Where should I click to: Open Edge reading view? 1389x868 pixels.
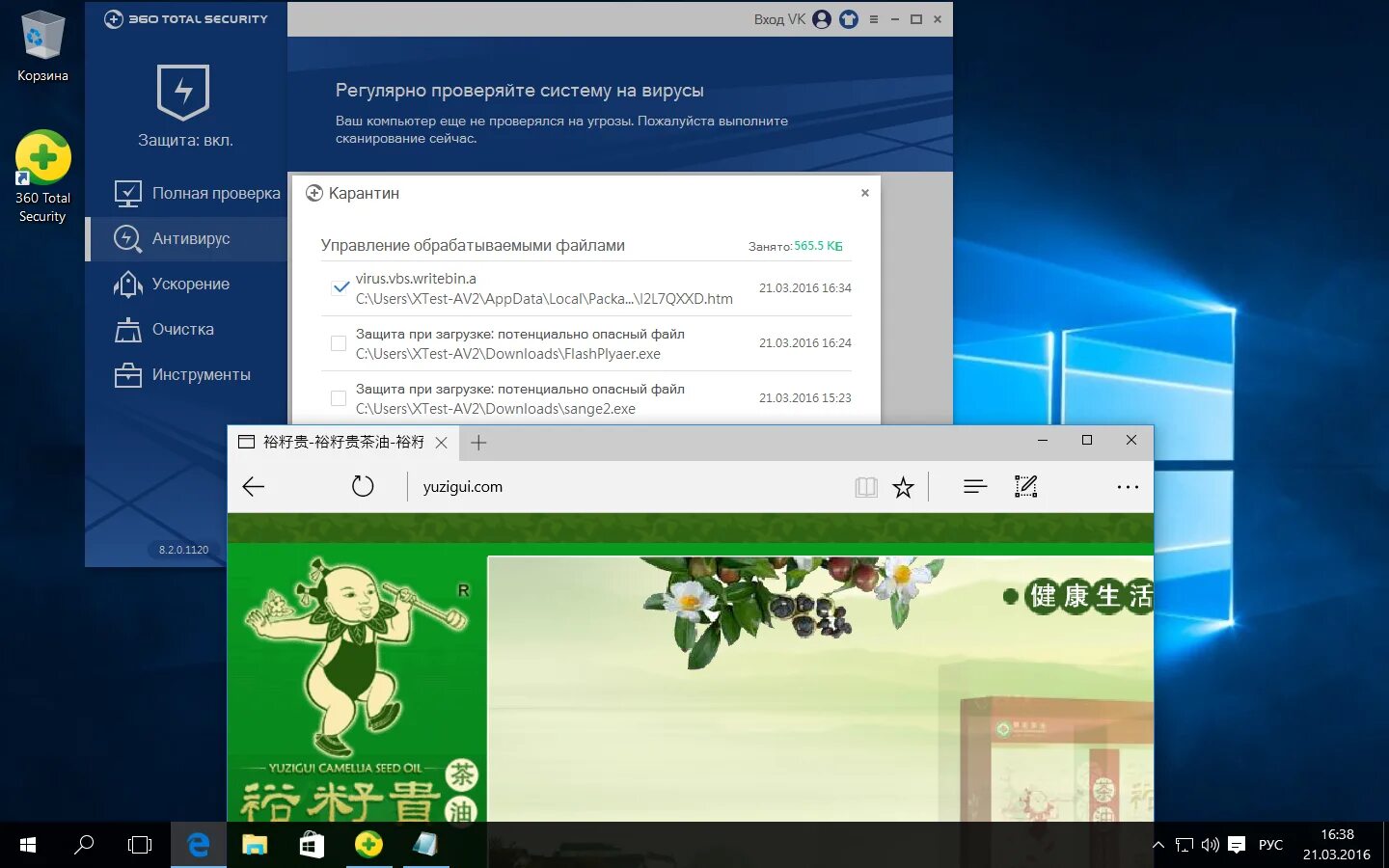coord(866,487)
